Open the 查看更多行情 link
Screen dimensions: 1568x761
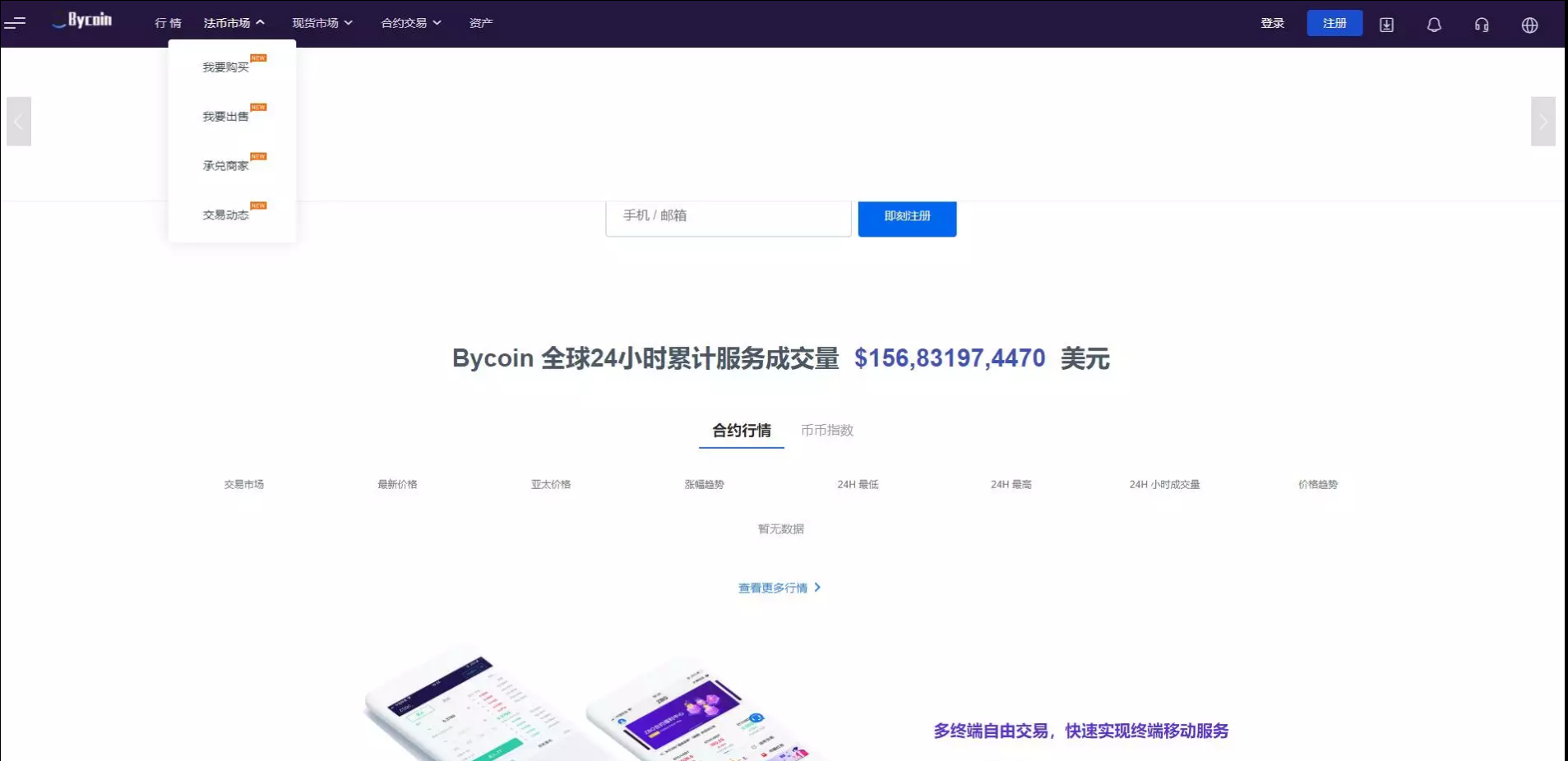coord(779,588)
